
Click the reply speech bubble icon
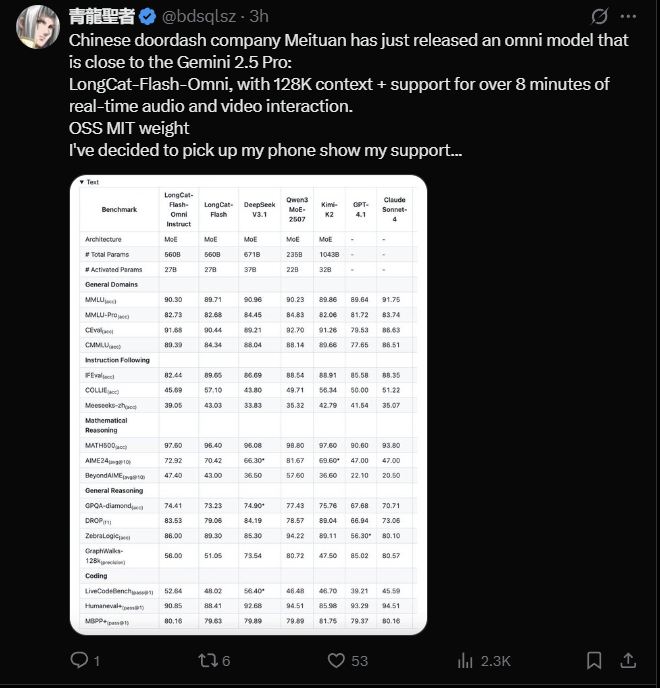(x=80, y=660)
